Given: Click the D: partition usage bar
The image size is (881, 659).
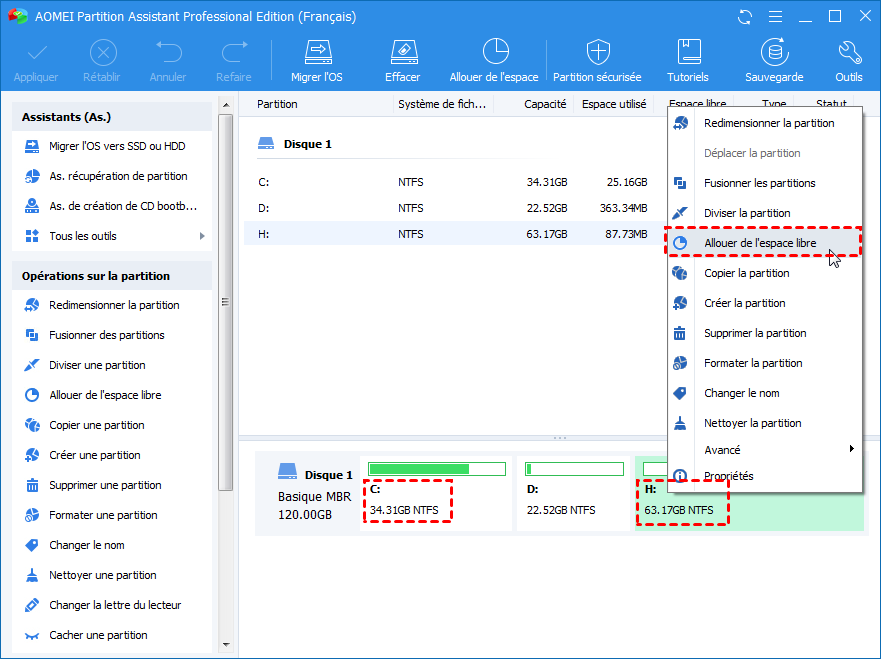Looking at the screenshot, I should tap(574, 469).
